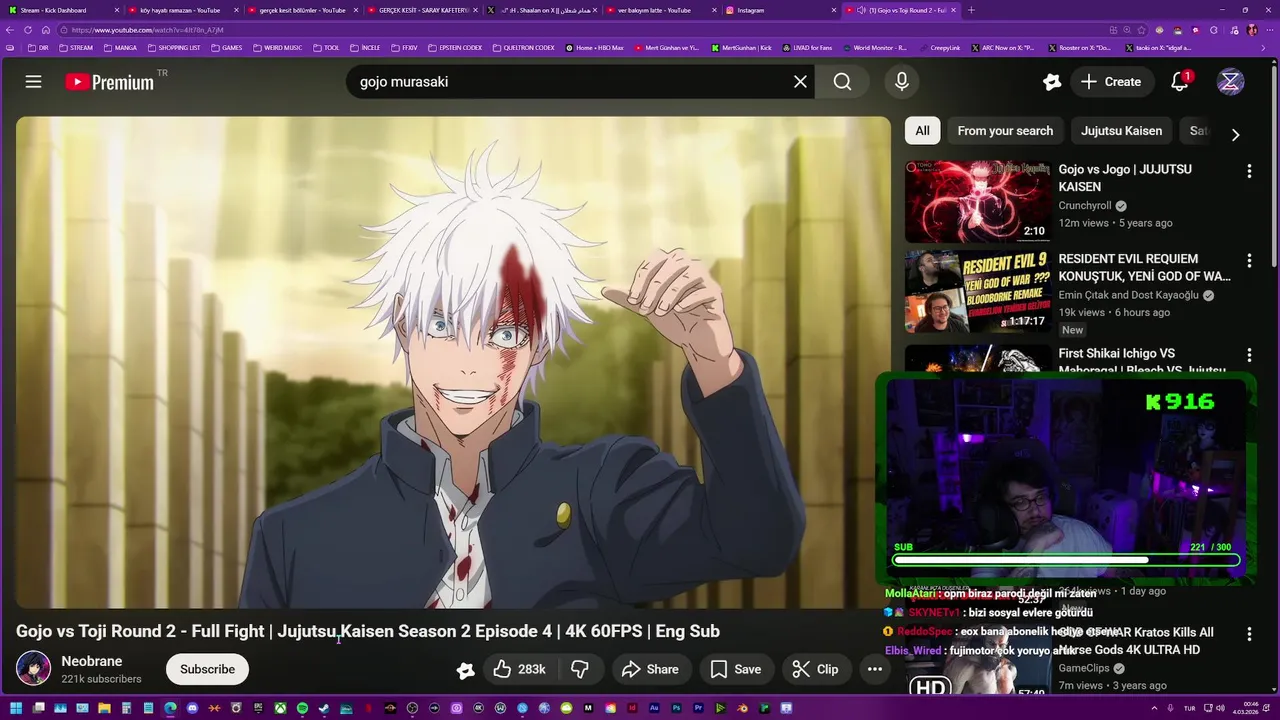Open options for Gojo vs Jogo video
1280x720 pixels.
coord(1249,172)
